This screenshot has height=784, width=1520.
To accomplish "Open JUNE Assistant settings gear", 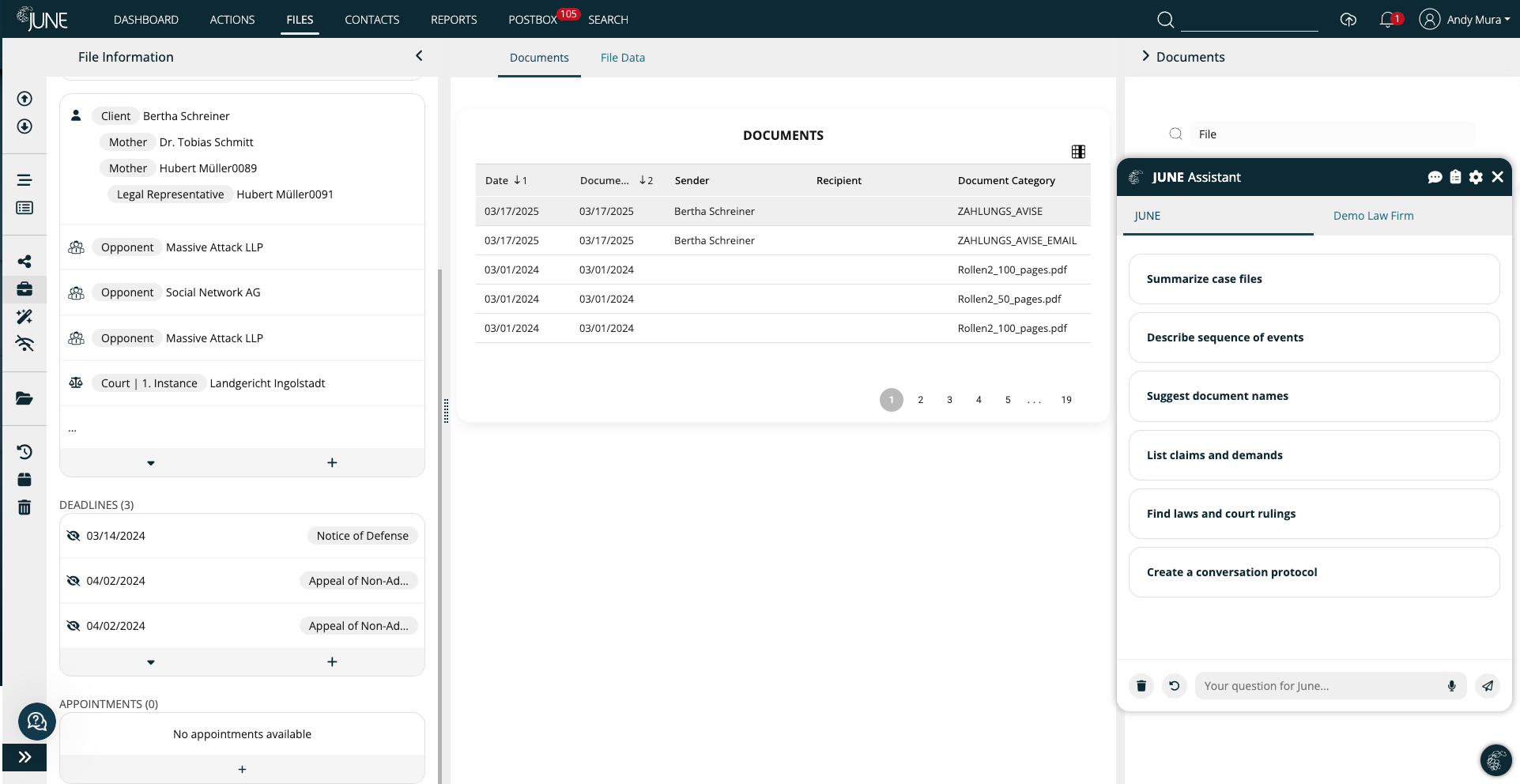I will (x=1476, y=177).
